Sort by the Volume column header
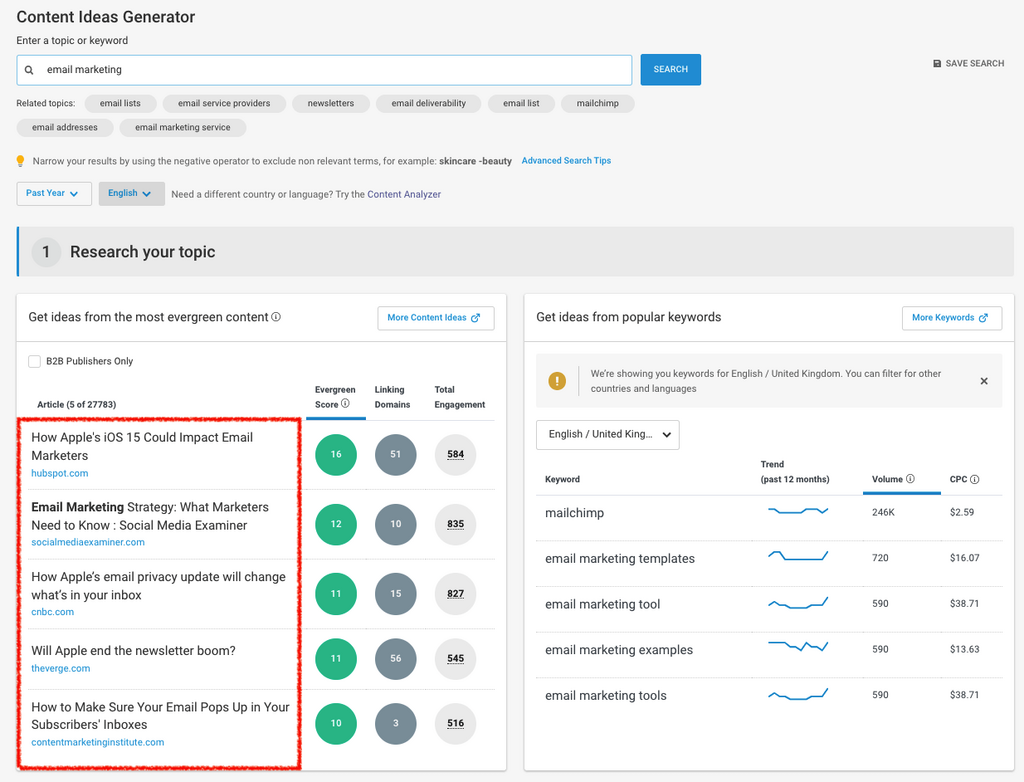 click(886, 479)
